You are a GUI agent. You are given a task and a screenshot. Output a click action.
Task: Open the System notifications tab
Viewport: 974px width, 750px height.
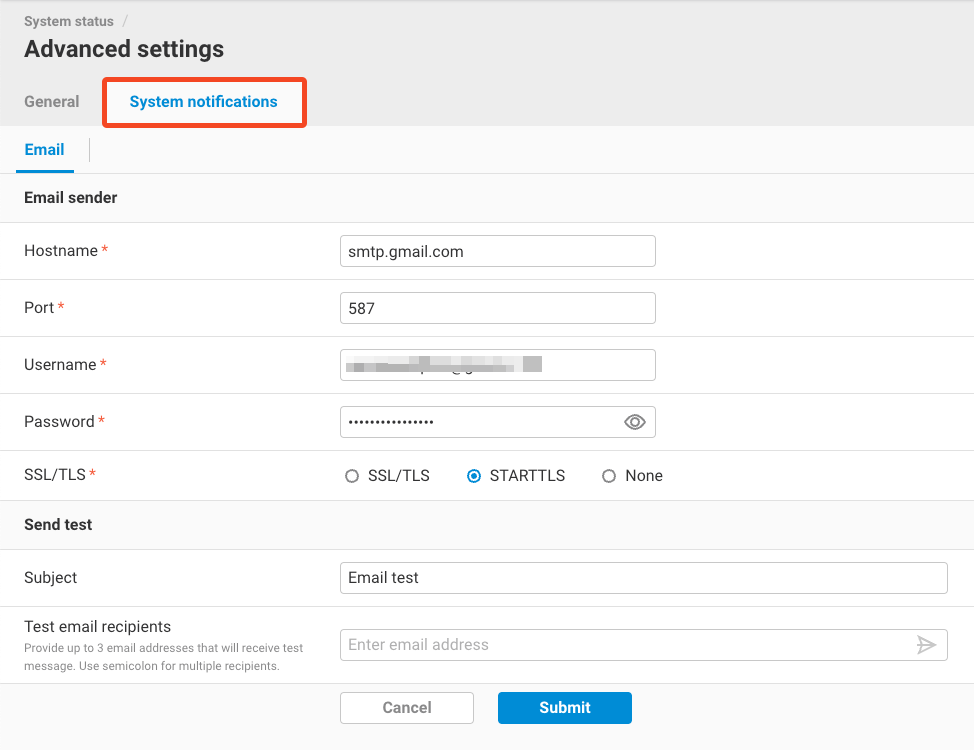(x=204, y=102)
